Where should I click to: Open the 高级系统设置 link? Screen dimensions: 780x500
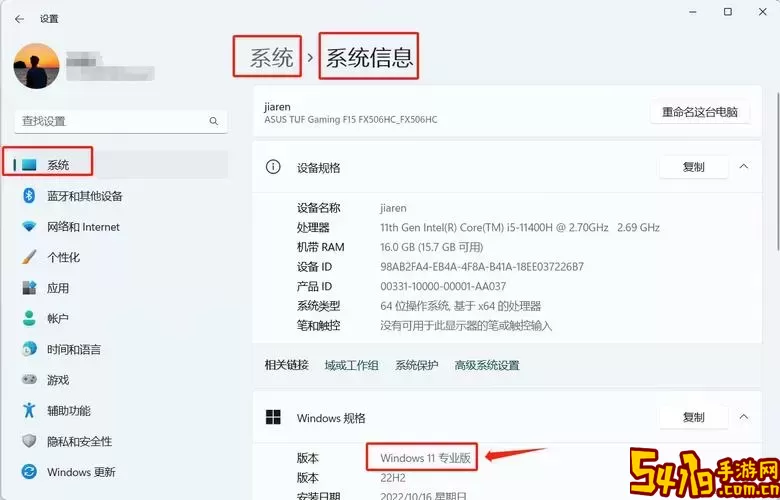point(487,365)
